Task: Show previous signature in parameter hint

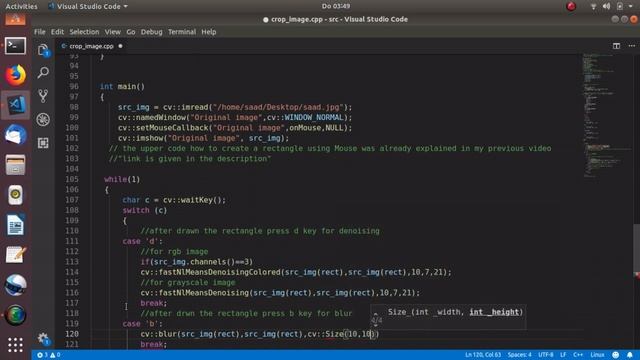Action: coord(376,314)
